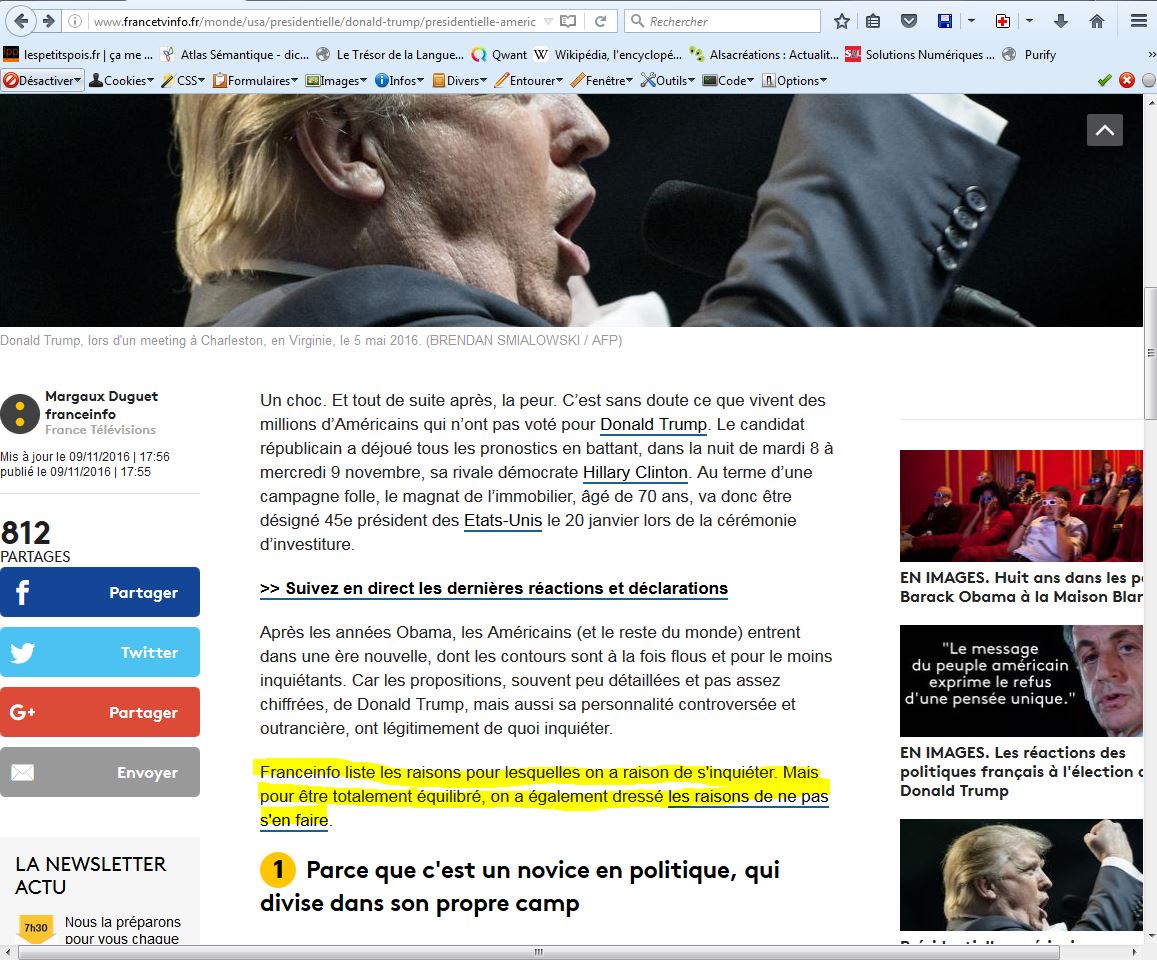Open the Purify bookmark
This screenshot has width=1157, height=960.
[1029, 55]
